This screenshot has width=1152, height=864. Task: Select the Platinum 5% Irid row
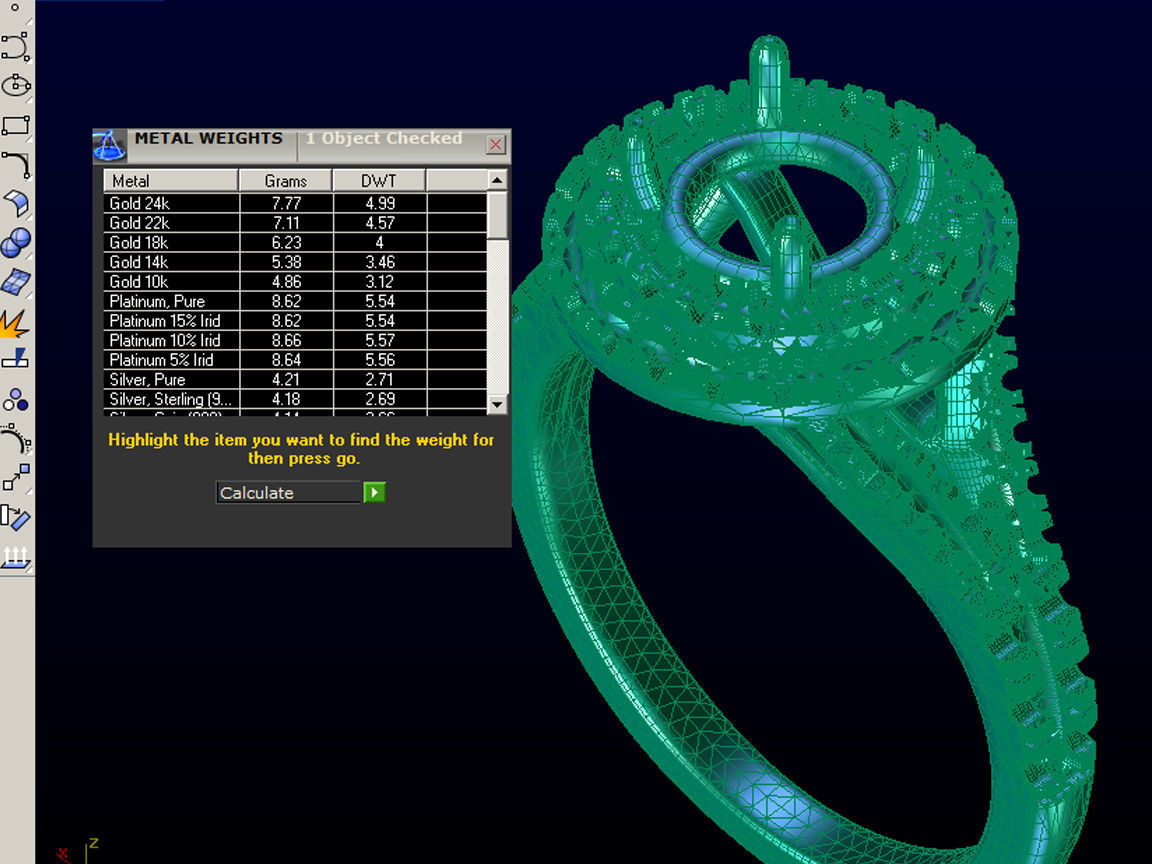pyautogui.click(x=295, y=360)
